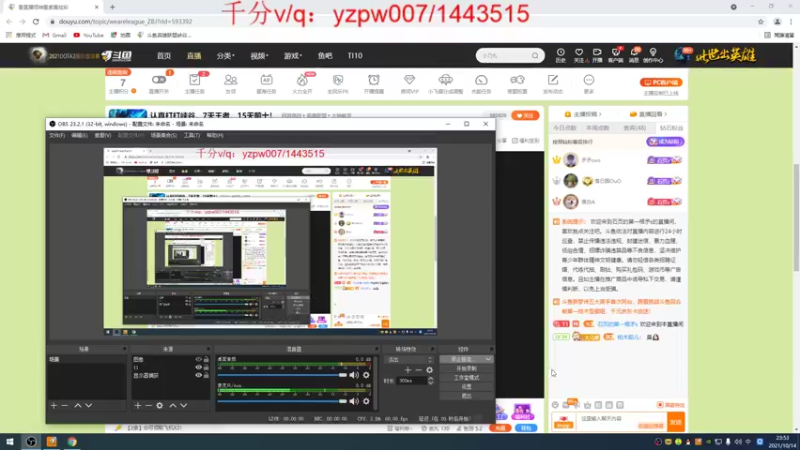This screenshot has height=450, width=800.
Task: Adjust microphone volume slider in OBS
Action: [x=283, y=401]
